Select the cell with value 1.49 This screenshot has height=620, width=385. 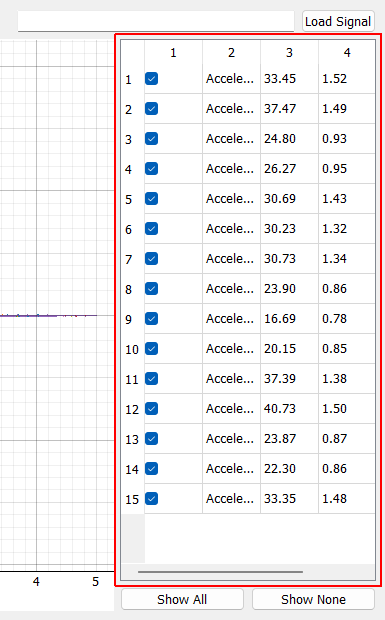point(347,109)
